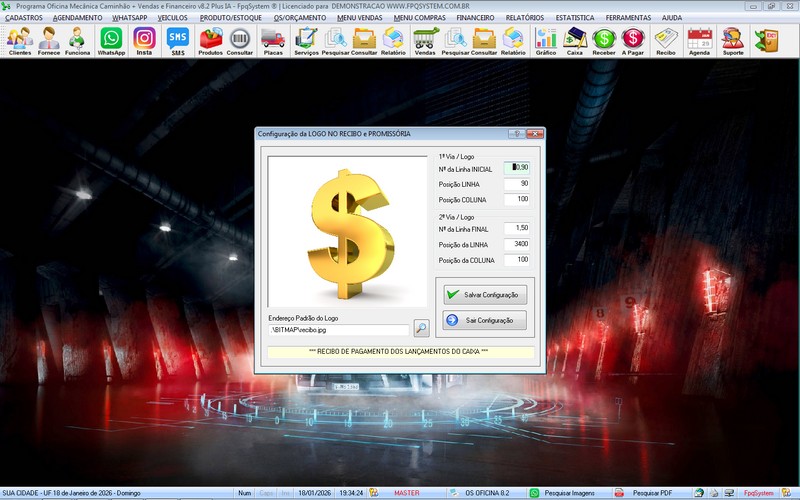The height and width of the screenshot is (500, 800).
Task: Click Sair Configuração button
Action: click(484, 320)
